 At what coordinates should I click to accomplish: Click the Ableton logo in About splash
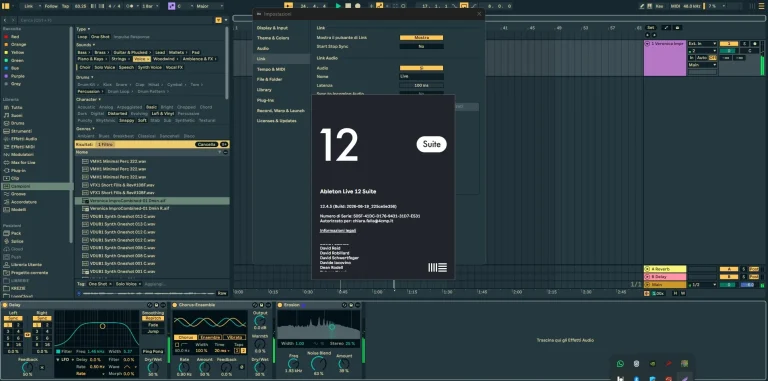point(437,267)
